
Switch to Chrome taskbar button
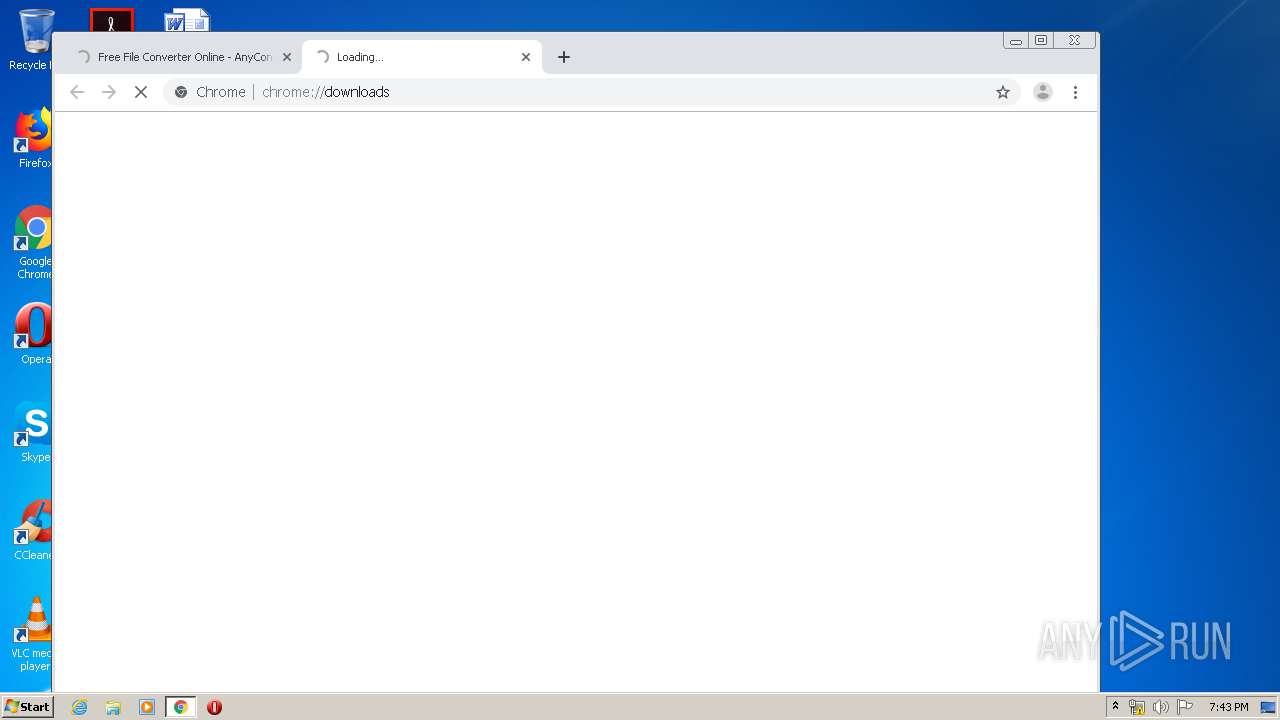coord(180,707)
